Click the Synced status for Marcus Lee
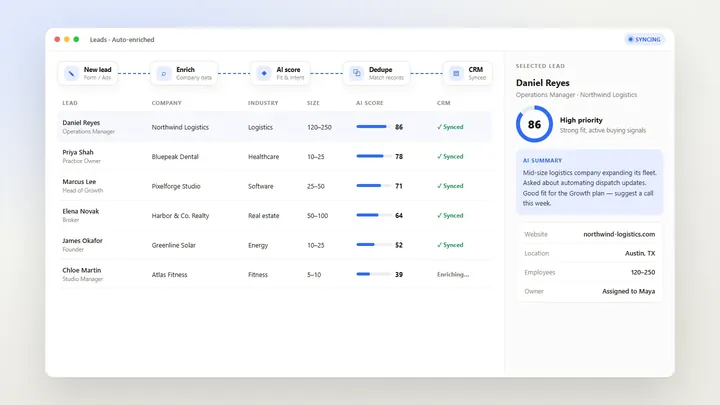 tap(450, 186)
